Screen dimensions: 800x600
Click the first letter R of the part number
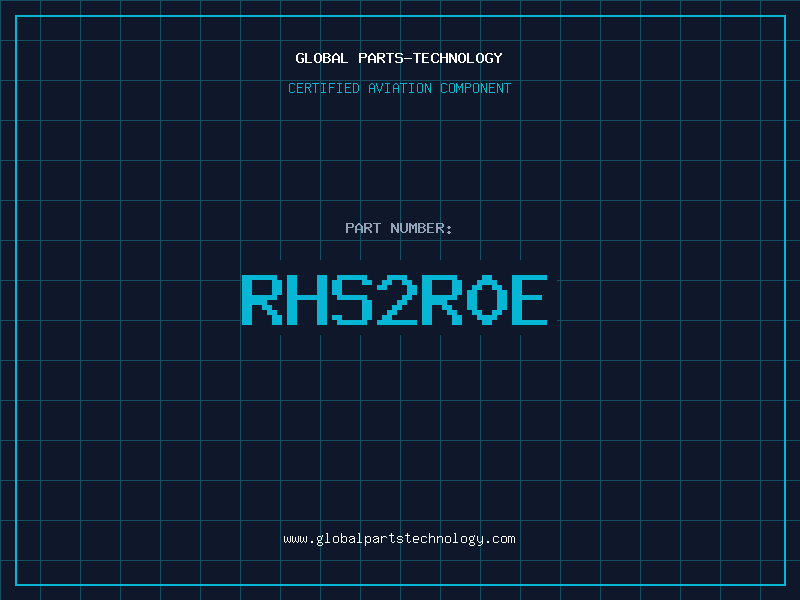[263, 299]
